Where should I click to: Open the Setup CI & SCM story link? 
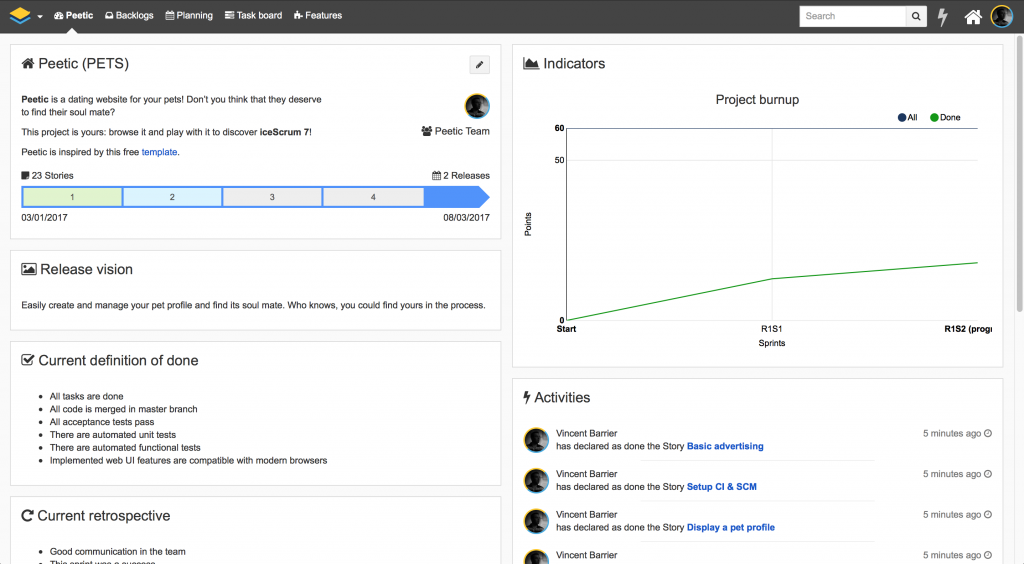[721, 487]
